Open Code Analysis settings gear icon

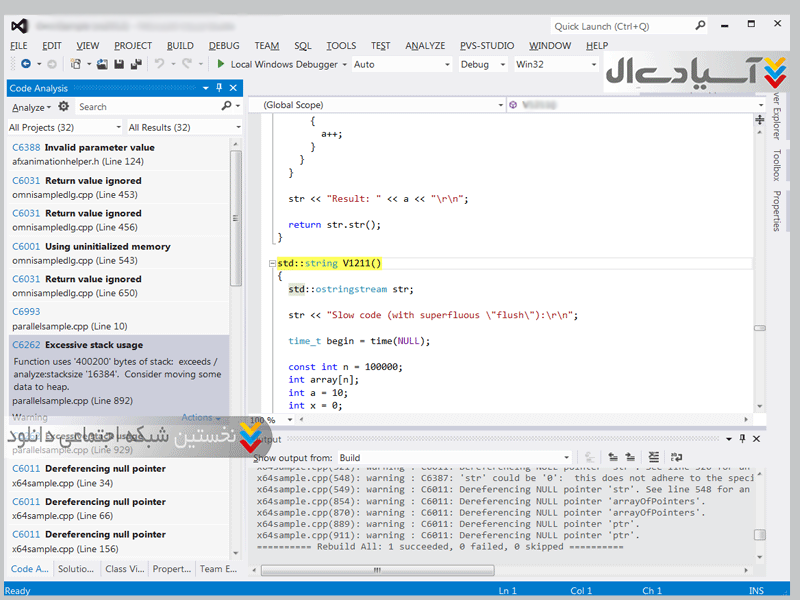pos(64,107)
